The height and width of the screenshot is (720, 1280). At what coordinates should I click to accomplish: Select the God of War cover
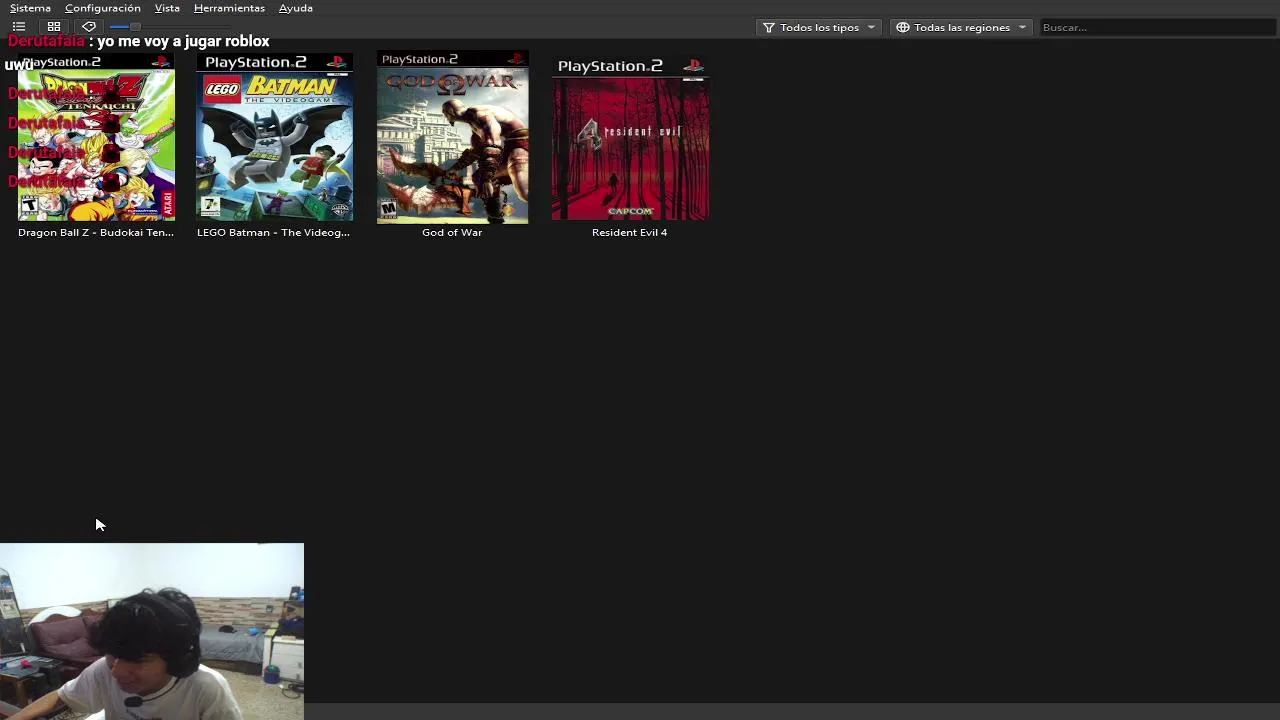point(452,137)
